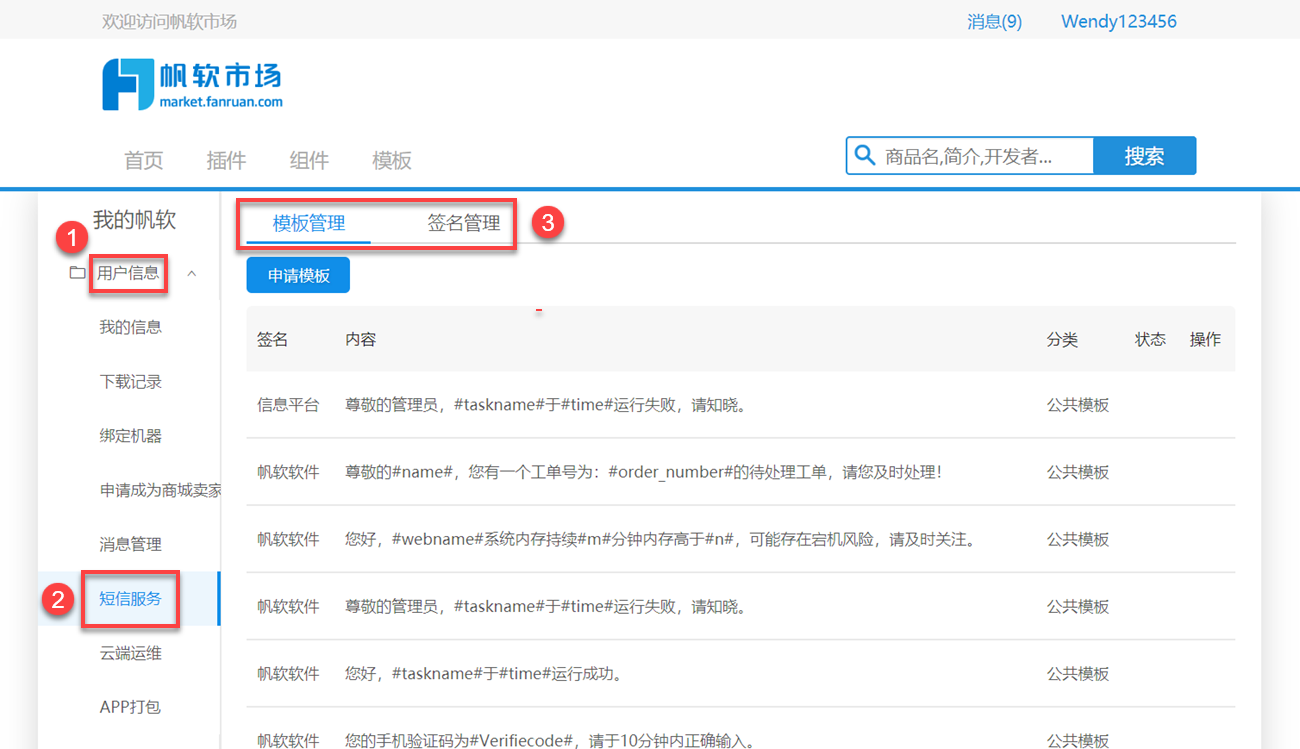The image size is (1300, 749).
Task: Click the 我的帆软 sidebar heading
Action: tap(134, 220)
